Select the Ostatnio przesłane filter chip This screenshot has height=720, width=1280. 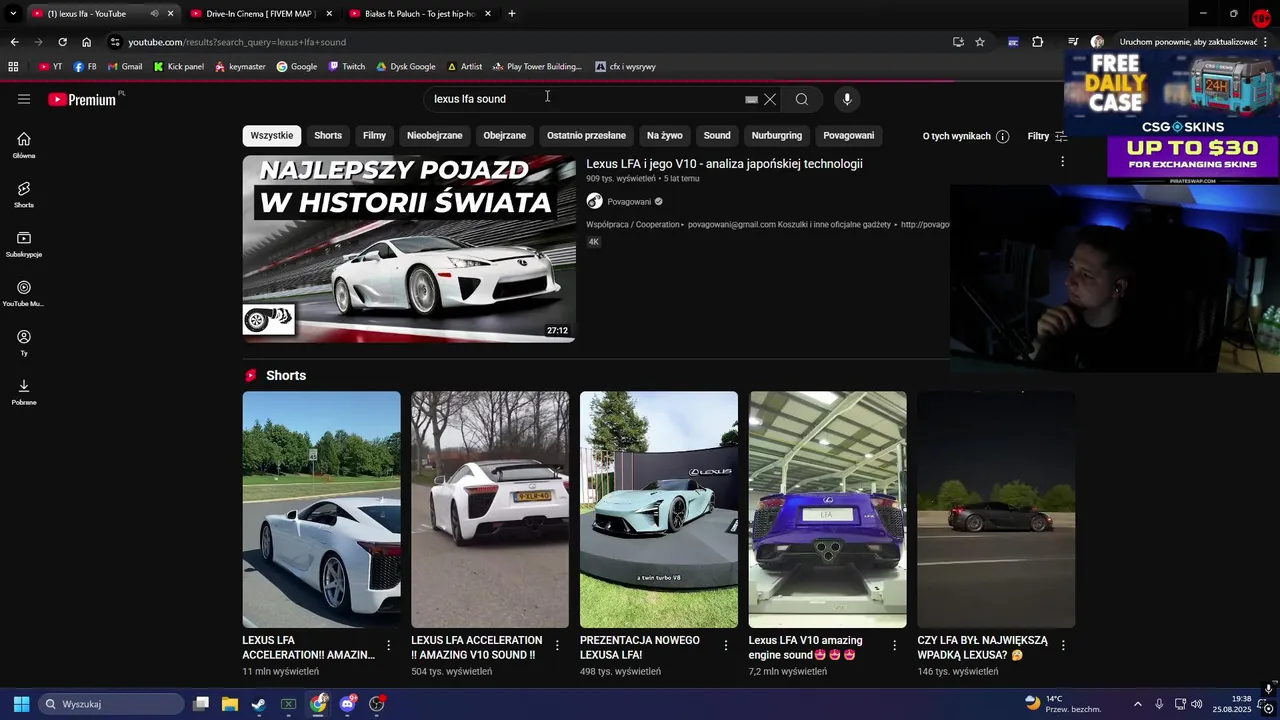point(586,136)
